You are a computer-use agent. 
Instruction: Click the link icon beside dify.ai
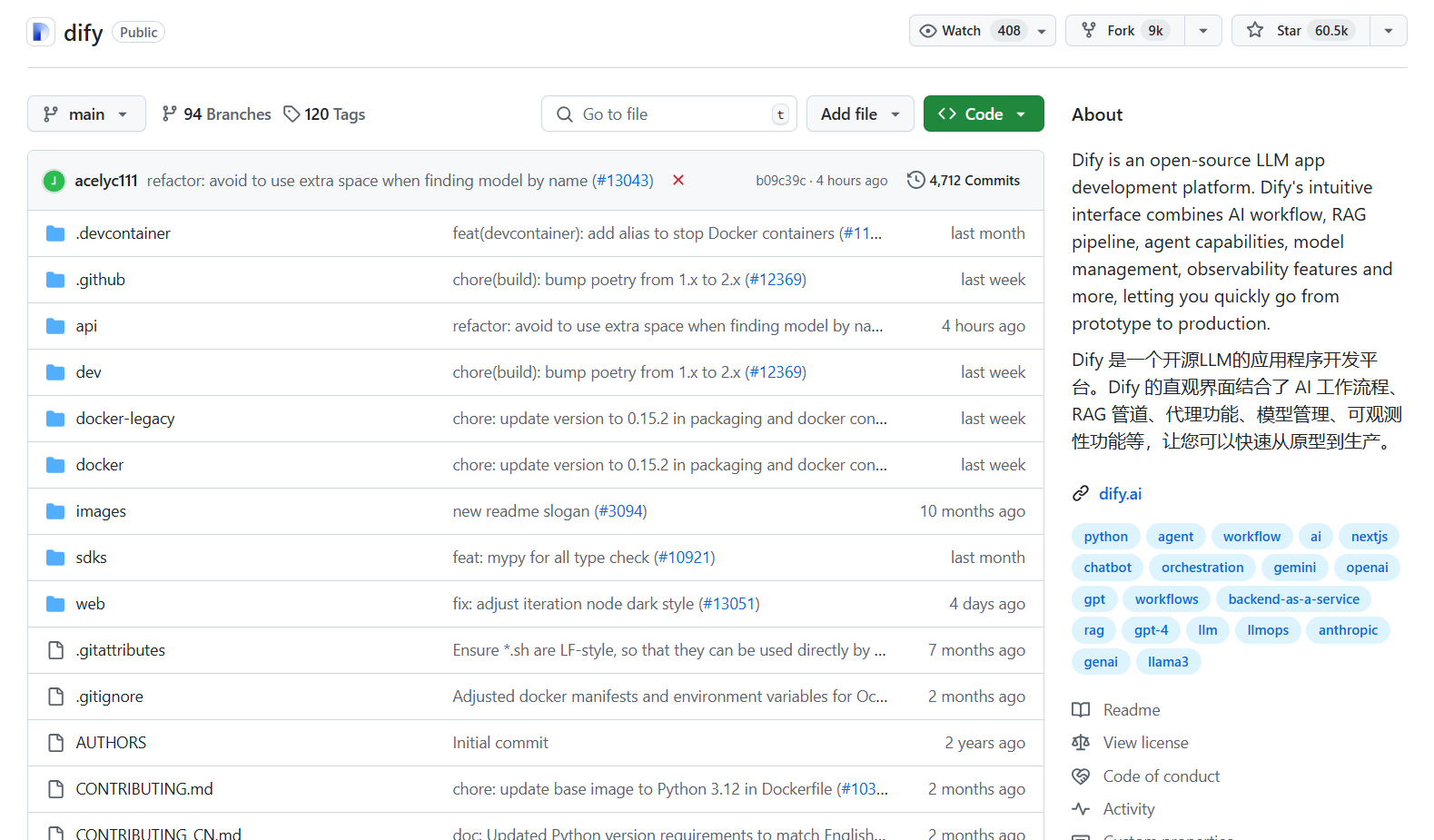[1081, 494]
